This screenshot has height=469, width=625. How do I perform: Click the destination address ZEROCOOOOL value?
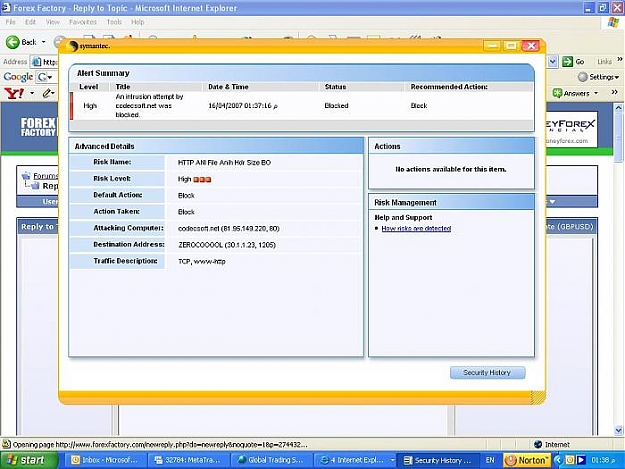click(x=227, y=245)
